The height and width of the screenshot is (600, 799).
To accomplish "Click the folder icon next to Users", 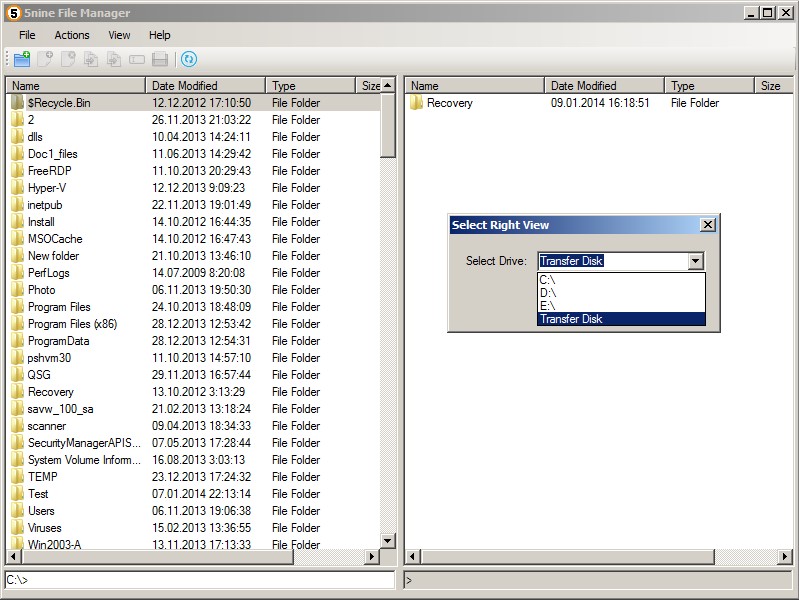I will [x=17, y=511].
